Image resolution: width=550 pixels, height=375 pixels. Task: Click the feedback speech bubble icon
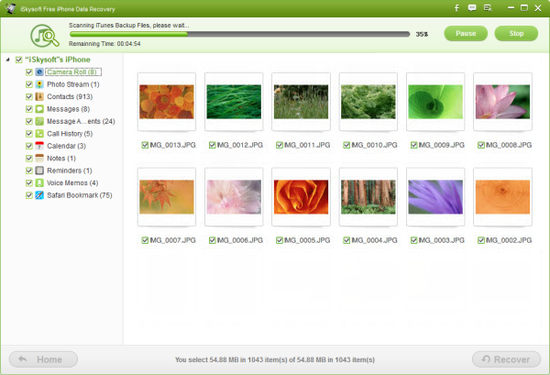click(472, 8)
